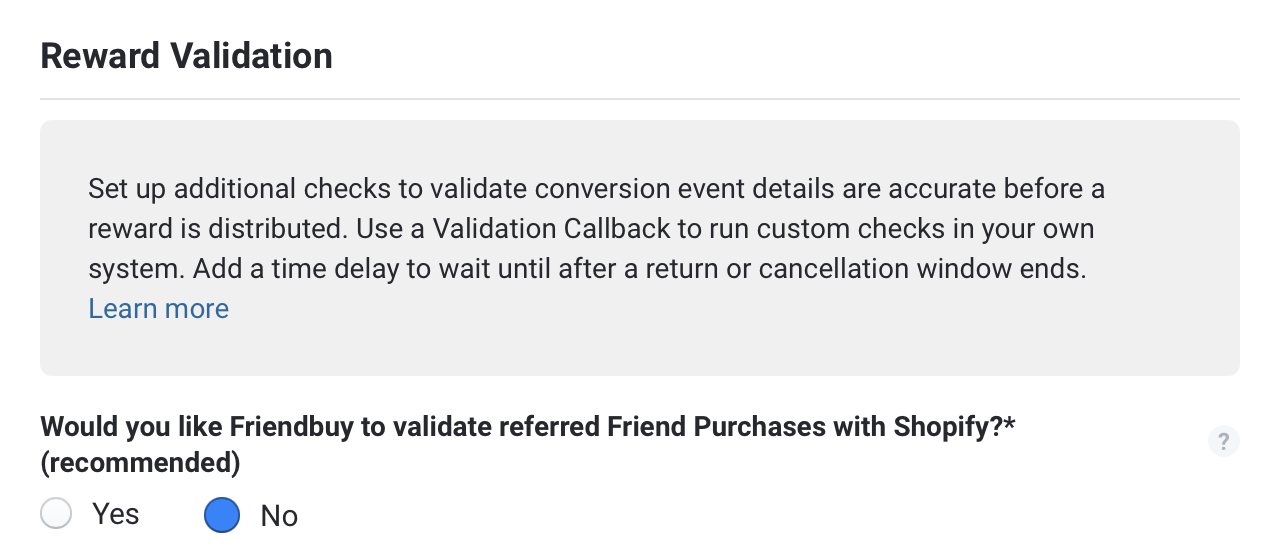
Task: Click the required asterisk after "Shopify?"
Action: (1010, 425)
